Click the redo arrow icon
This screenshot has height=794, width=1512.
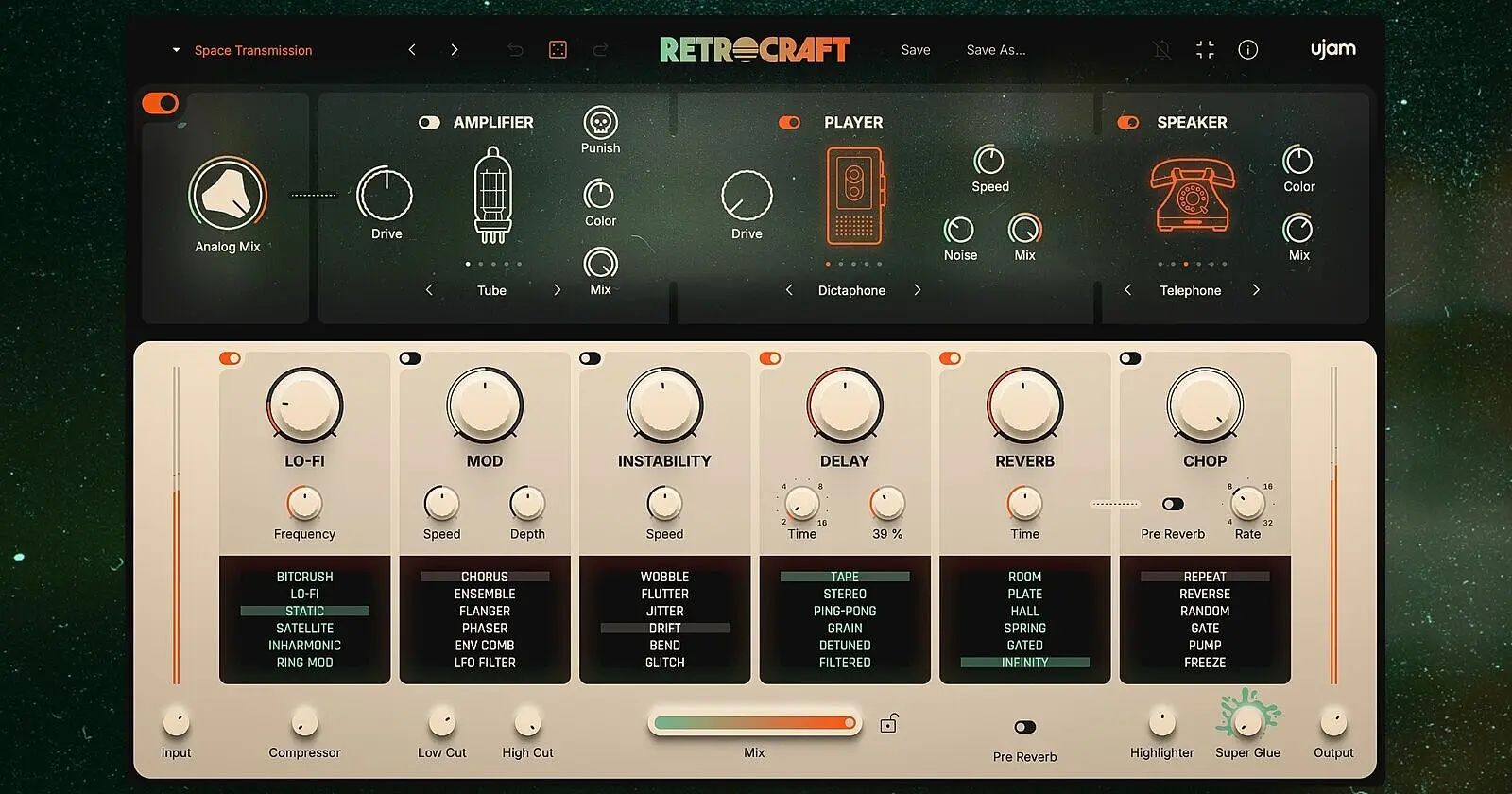coord(600,50)
